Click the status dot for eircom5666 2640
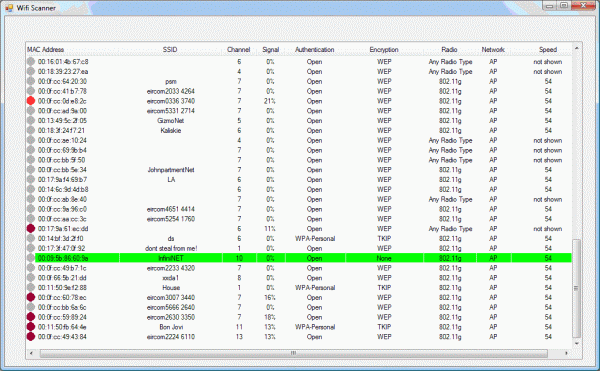Viewport: 600px width, 371px height. tap(31, 307)
